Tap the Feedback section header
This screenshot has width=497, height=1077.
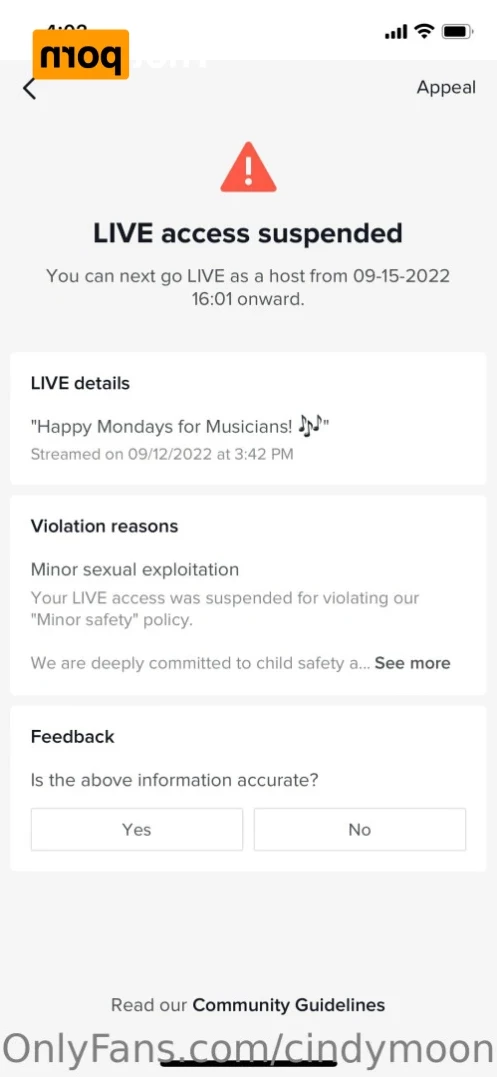point(73,736)
